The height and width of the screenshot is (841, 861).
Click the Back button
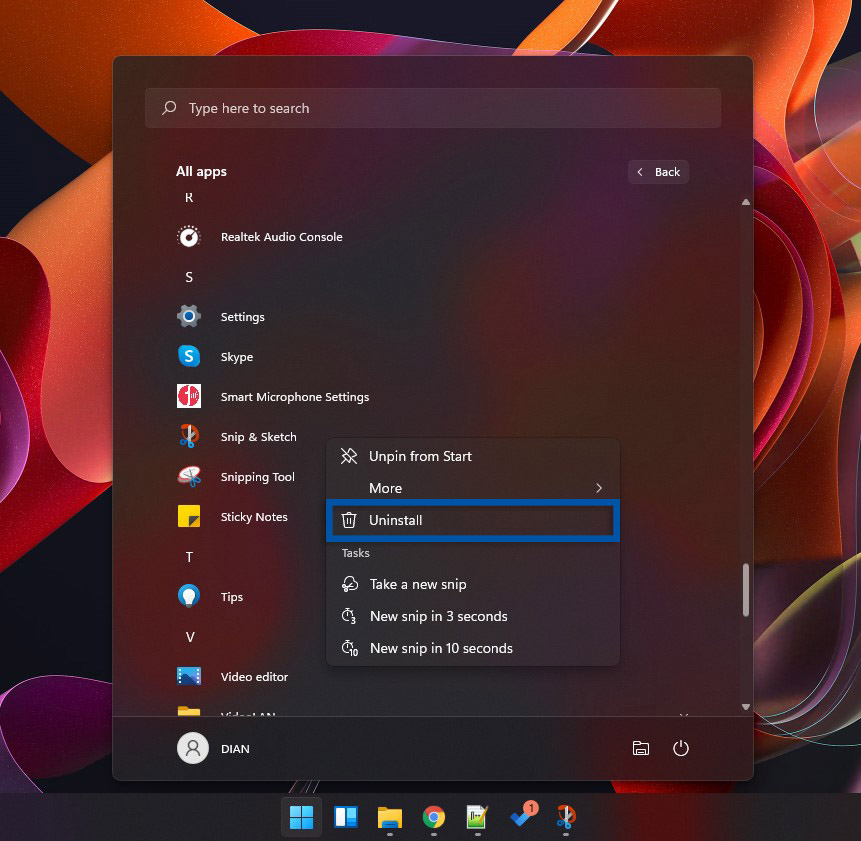(x=658, y=171)
